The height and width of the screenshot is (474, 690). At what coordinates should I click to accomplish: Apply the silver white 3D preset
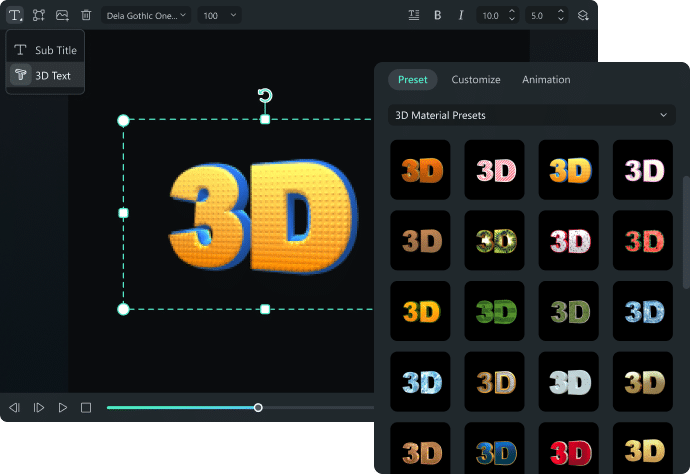click(x=569, y=382)
